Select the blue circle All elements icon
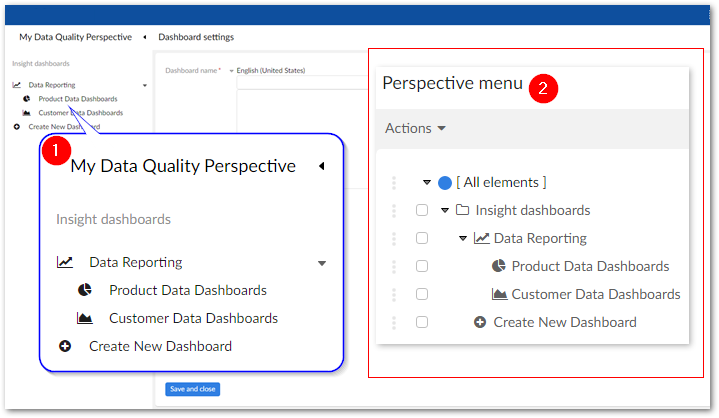This screenshot has width=719, height=418. point(445,183)
